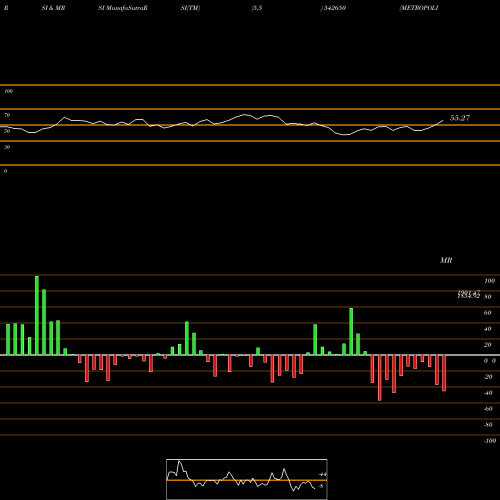
Task: Click the -60 label on MR axis
Action: (x=488, y=409)
